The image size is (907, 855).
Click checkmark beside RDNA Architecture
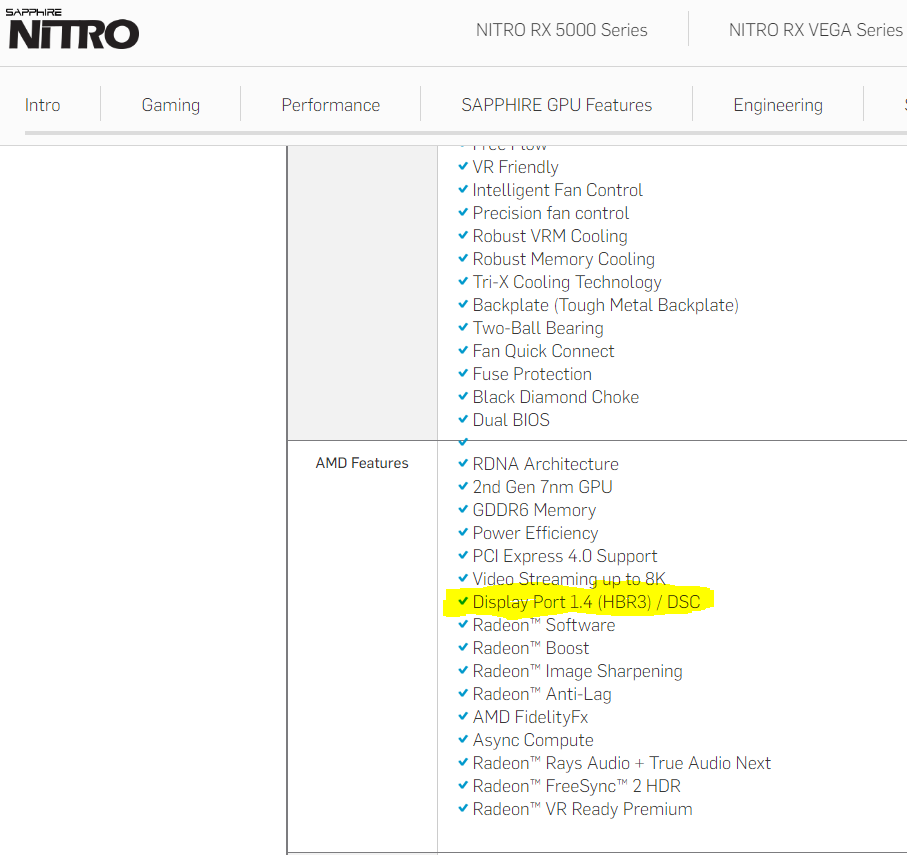pos(463,462)
